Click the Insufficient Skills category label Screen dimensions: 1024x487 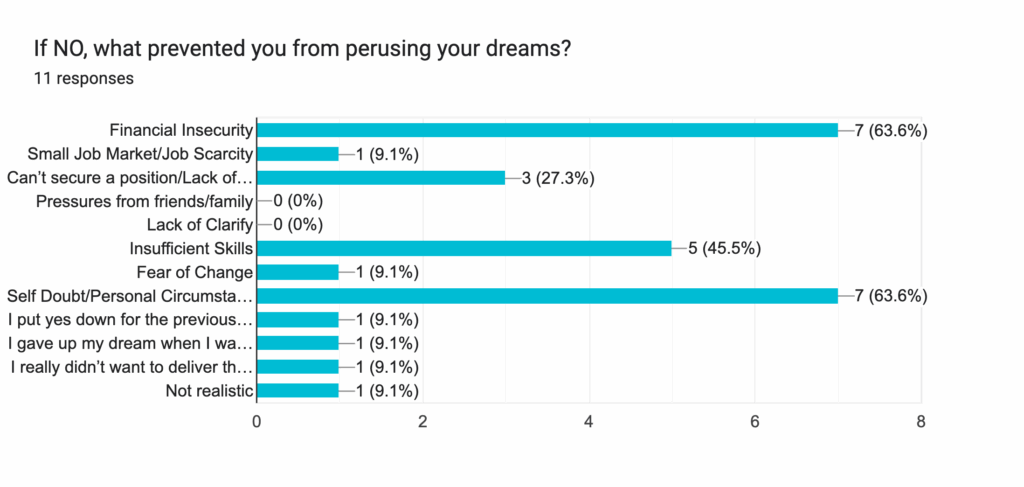coord(190,249)
